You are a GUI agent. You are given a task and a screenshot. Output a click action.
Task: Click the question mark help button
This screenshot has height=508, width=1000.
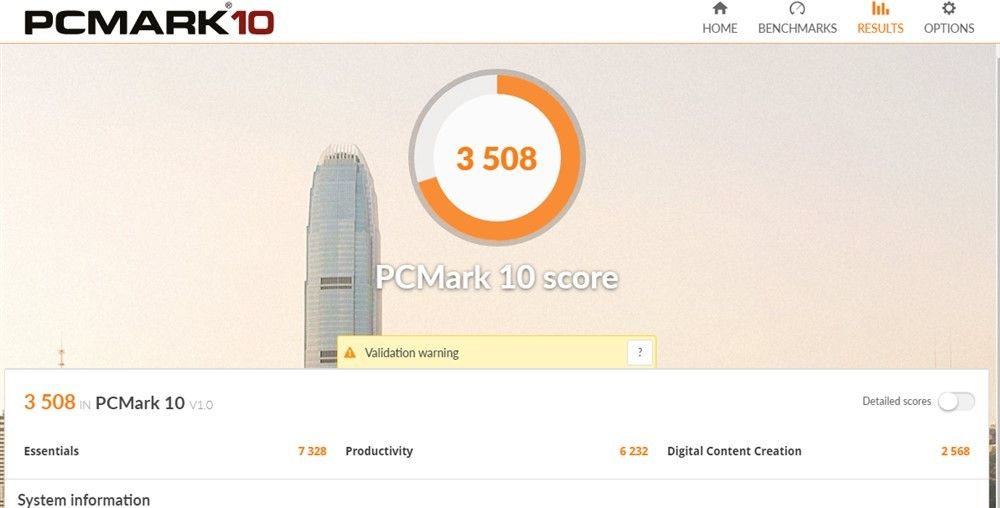coord(640,352)
